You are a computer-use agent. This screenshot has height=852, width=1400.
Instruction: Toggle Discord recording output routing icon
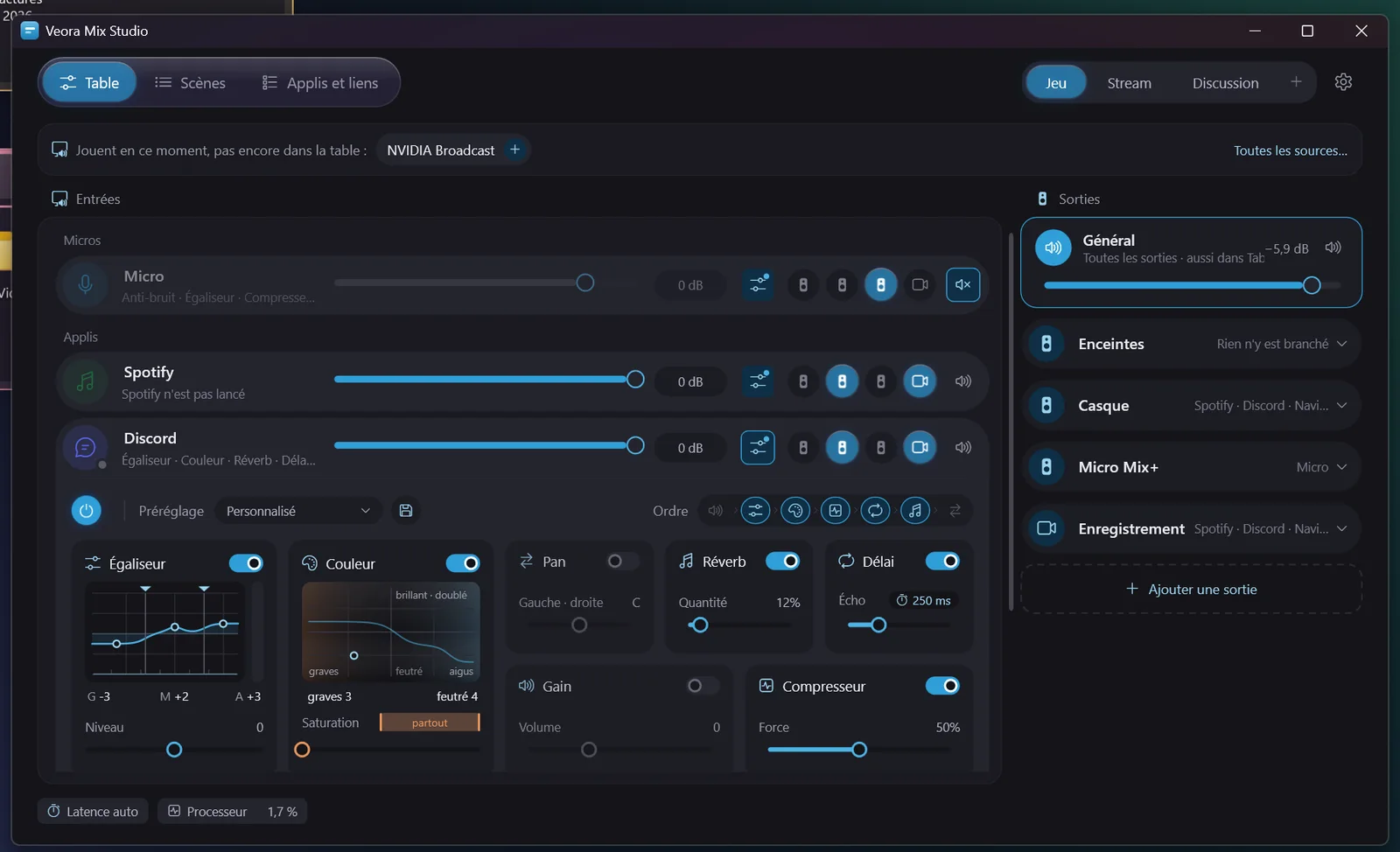[920, 447]
